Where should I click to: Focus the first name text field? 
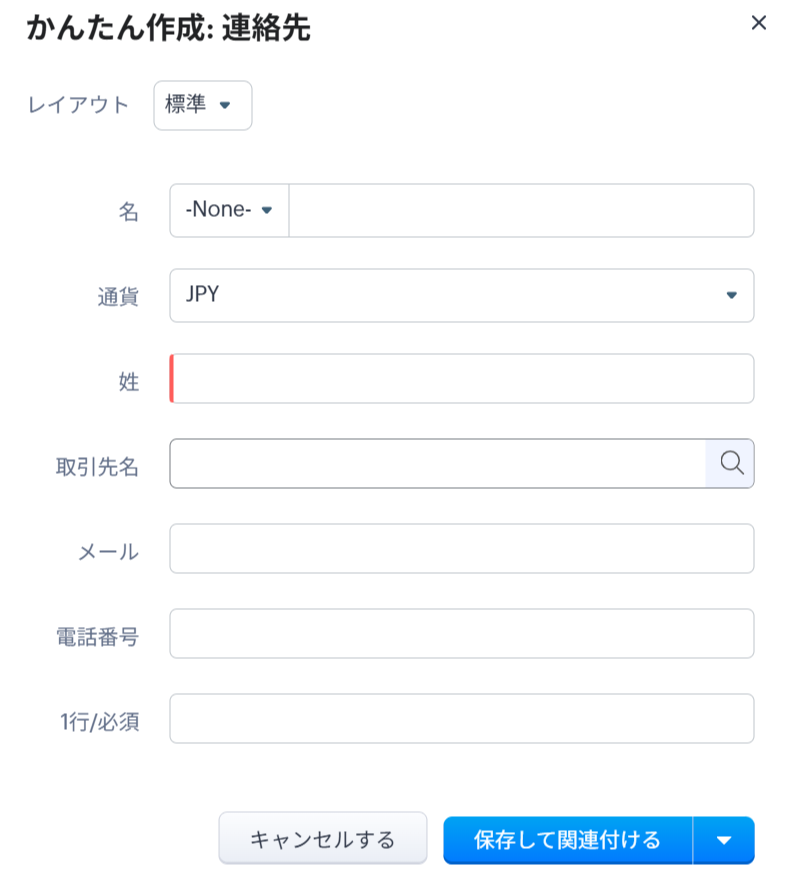(x=520, y=211)
